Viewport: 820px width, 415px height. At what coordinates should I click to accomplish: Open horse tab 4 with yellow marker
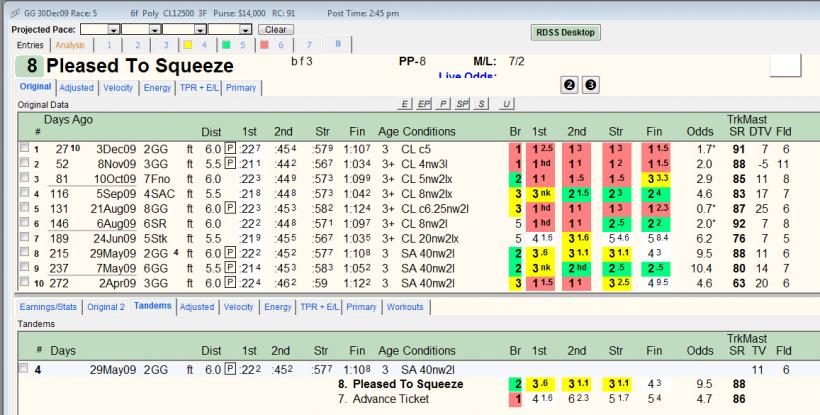pos(196,45)
